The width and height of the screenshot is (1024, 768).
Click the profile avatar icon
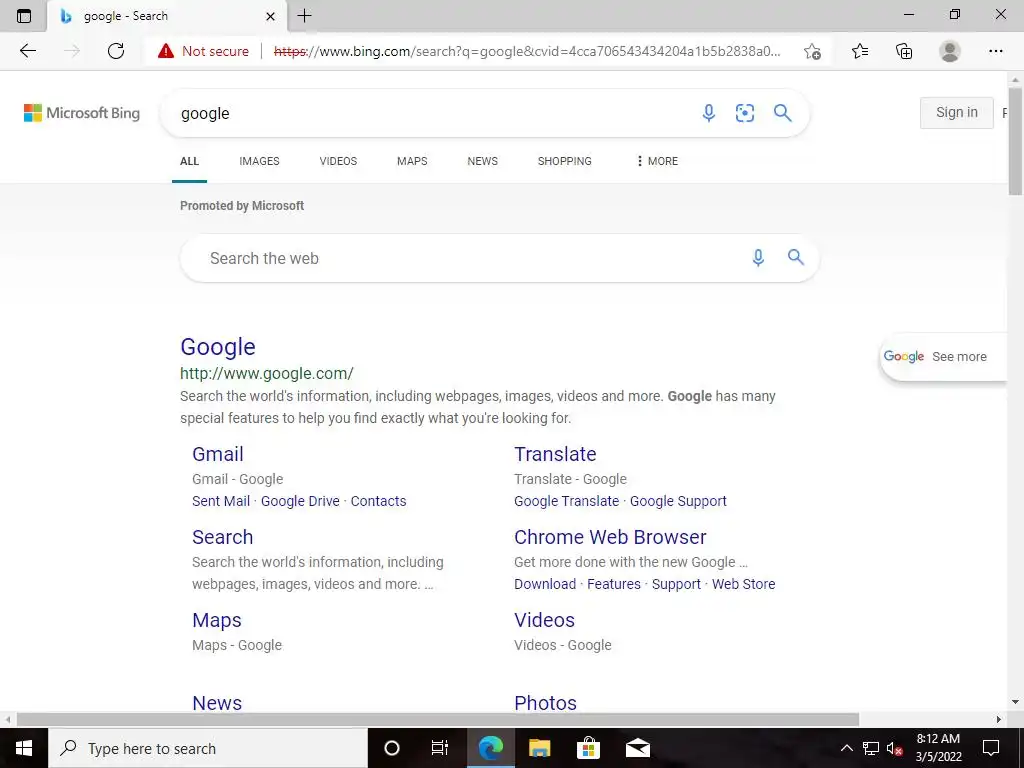(950, 51)
